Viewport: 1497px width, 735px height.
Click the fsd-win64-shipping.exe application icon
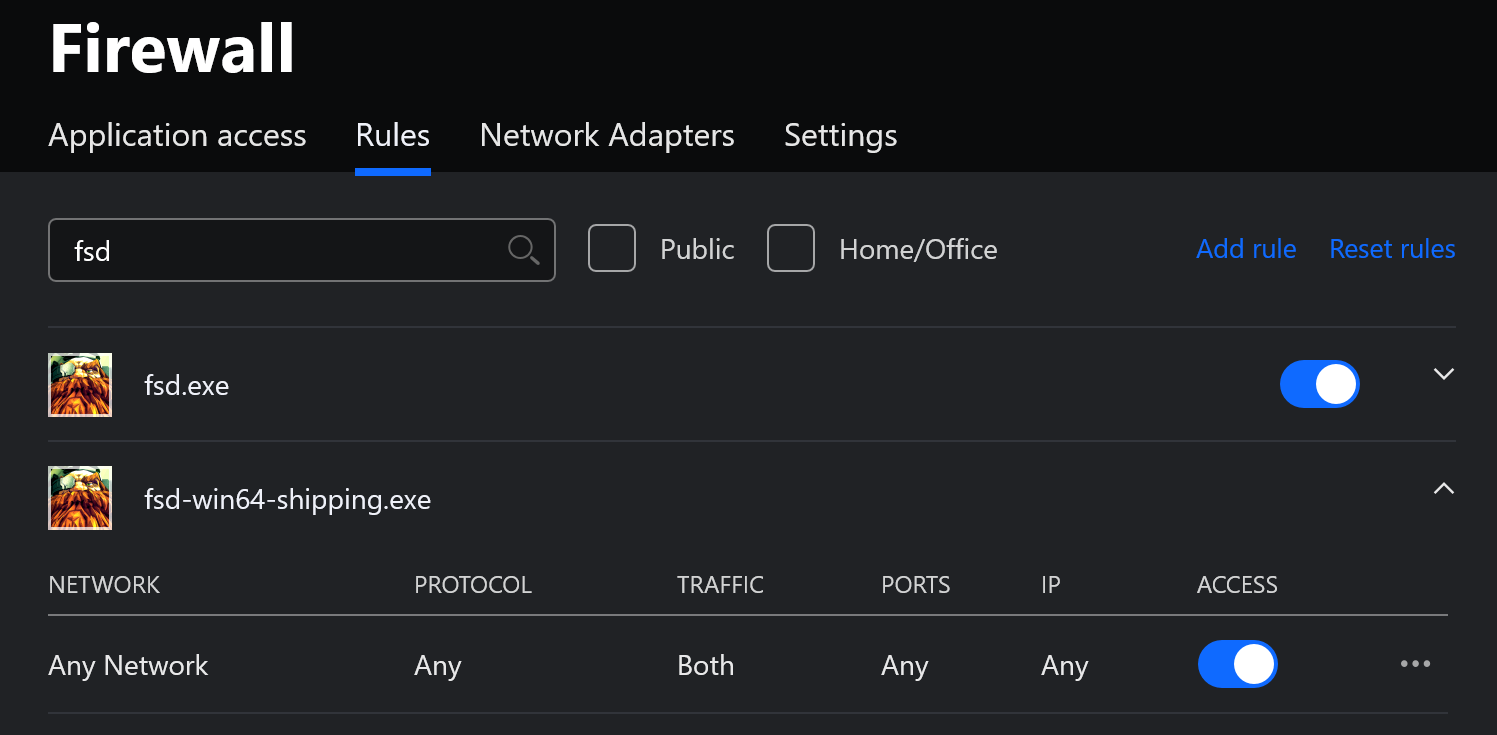click(x=80, y=498)
